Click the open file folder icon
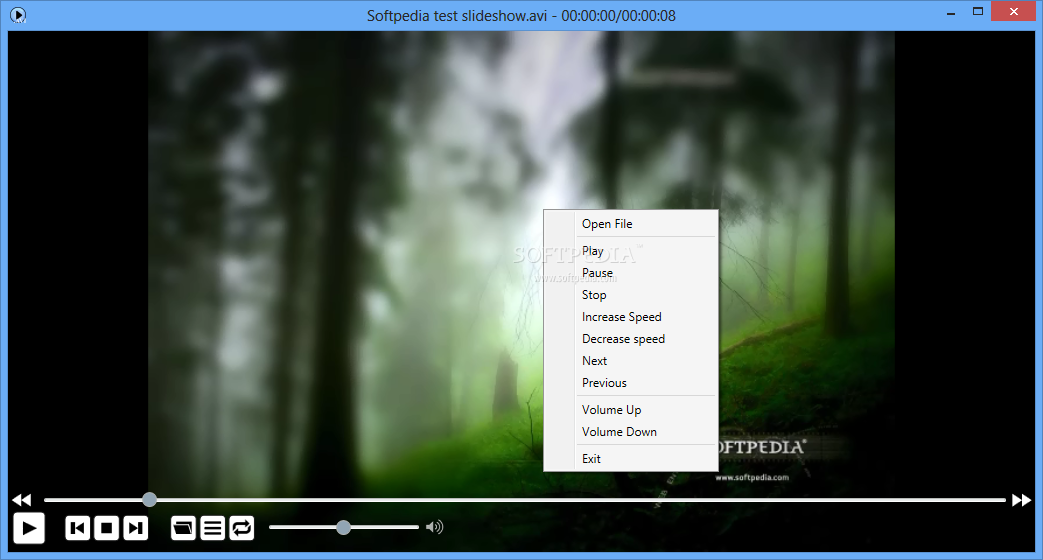 183,528
